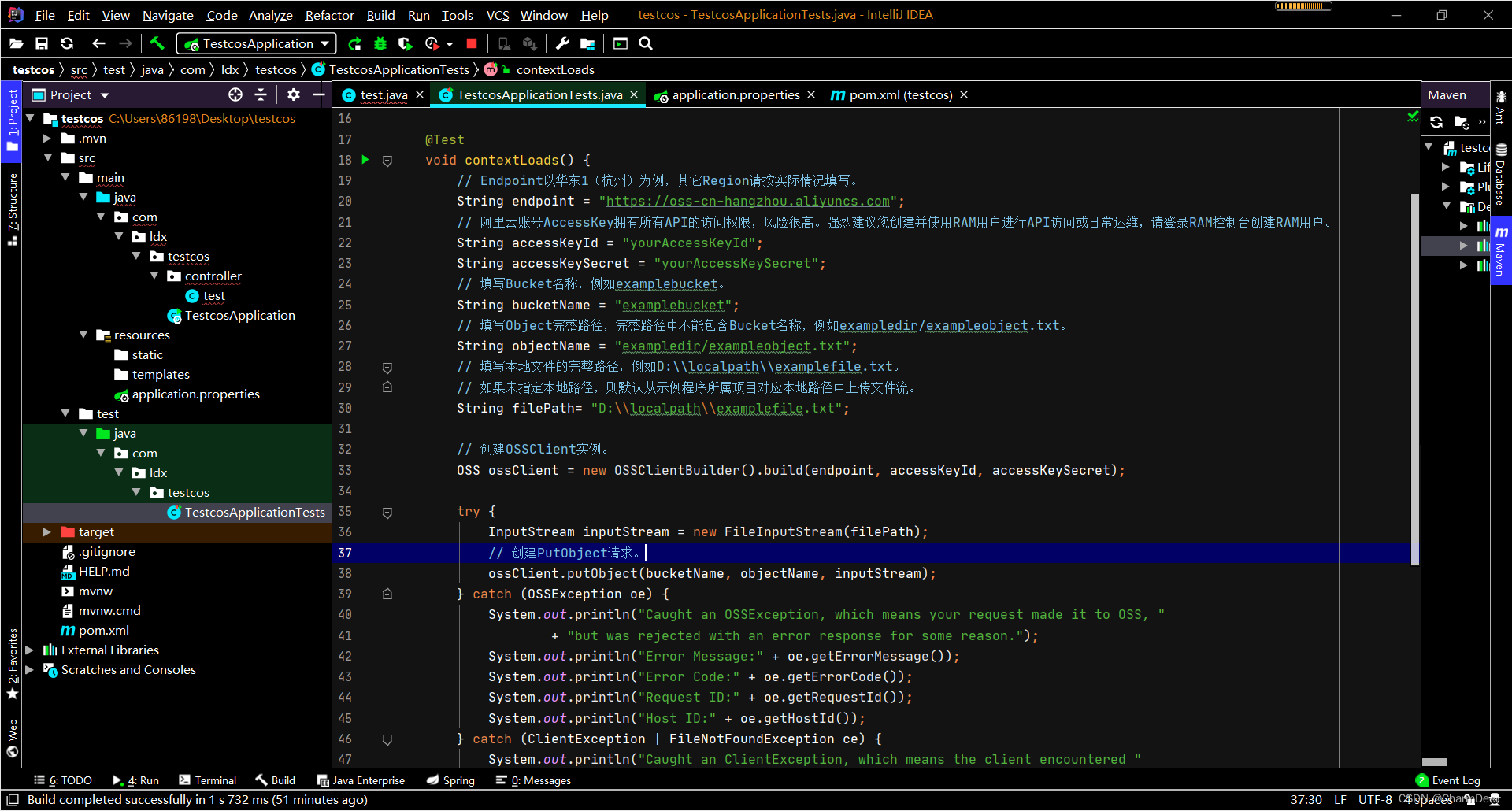Open the 0: Messages tool window
The width and height of the screenshot is (1512, 811).
pos(533,780)
